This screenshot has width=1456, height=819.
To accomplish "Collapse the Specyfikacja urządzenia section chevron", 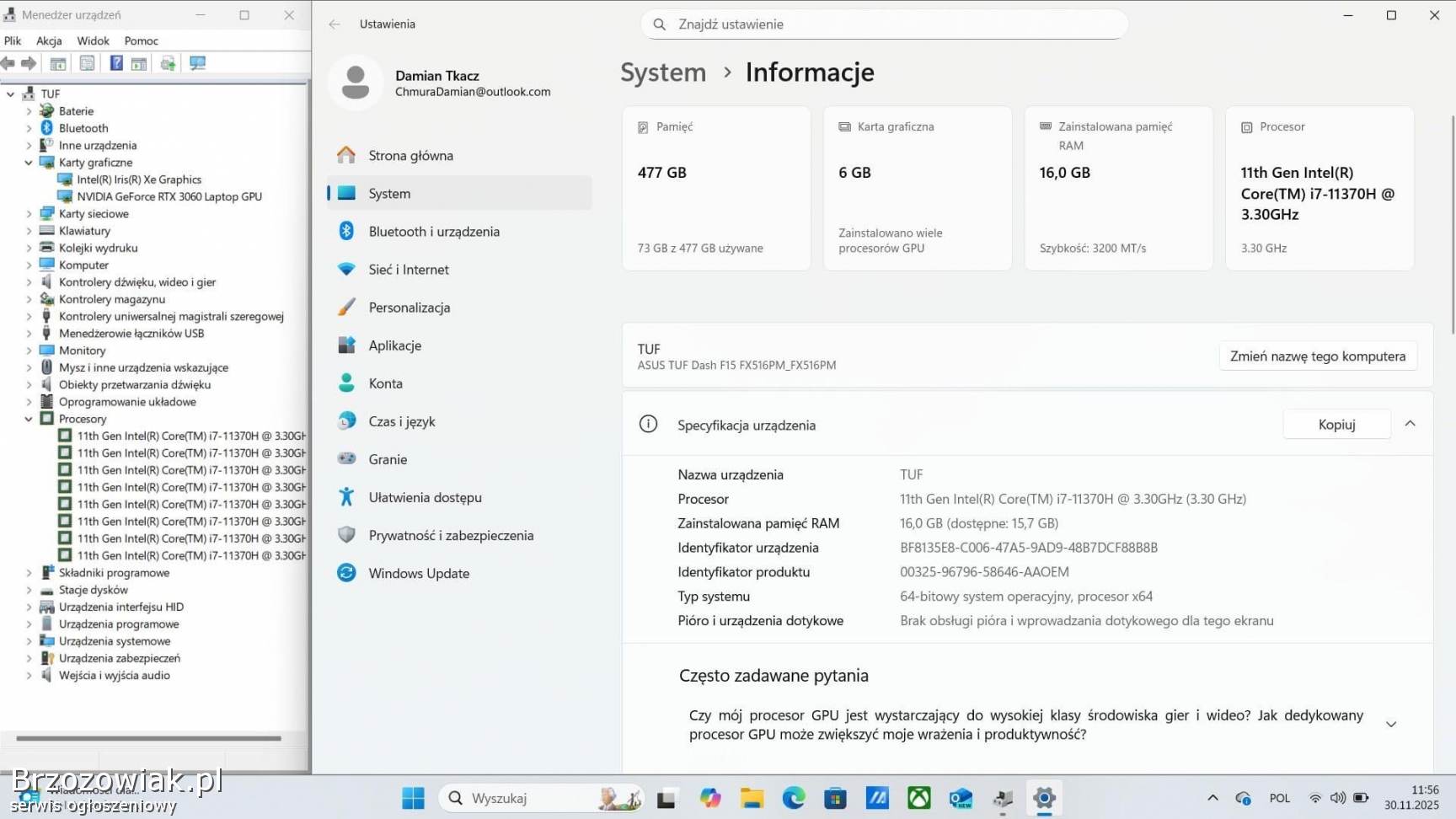I will tap(1410, 424).
